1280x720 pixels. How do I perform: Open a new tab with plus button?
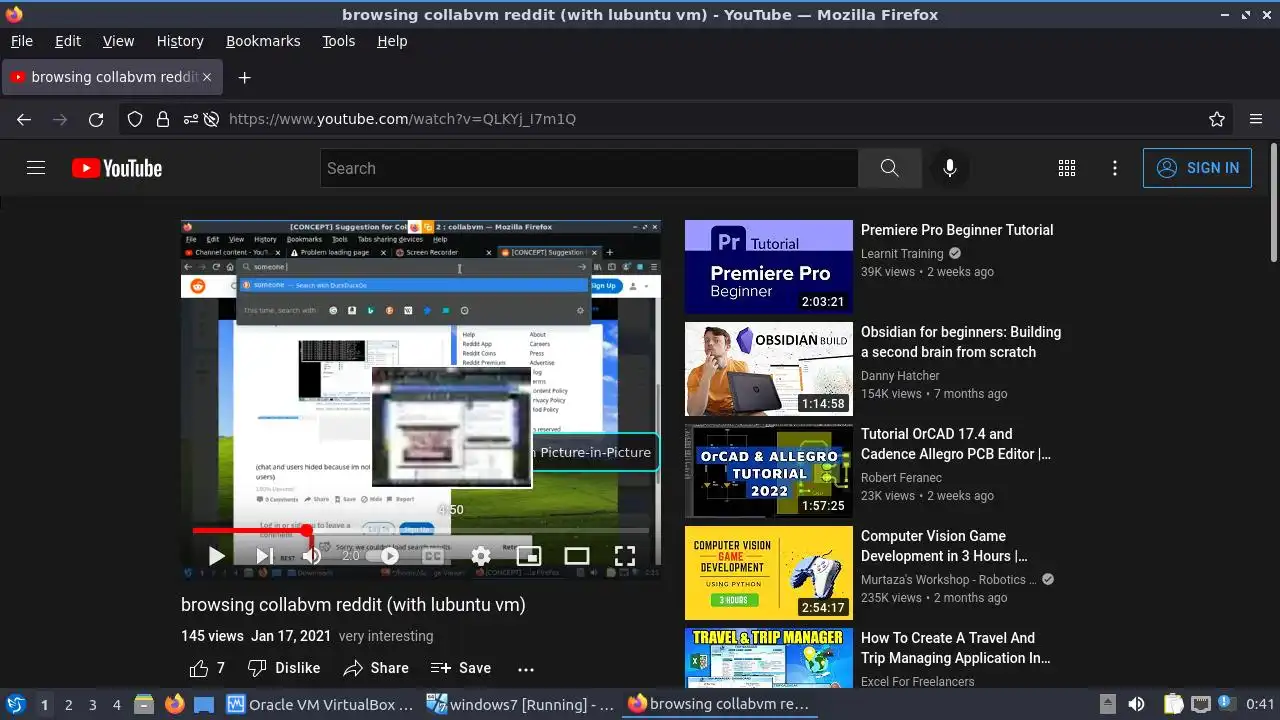click(244, 77)
